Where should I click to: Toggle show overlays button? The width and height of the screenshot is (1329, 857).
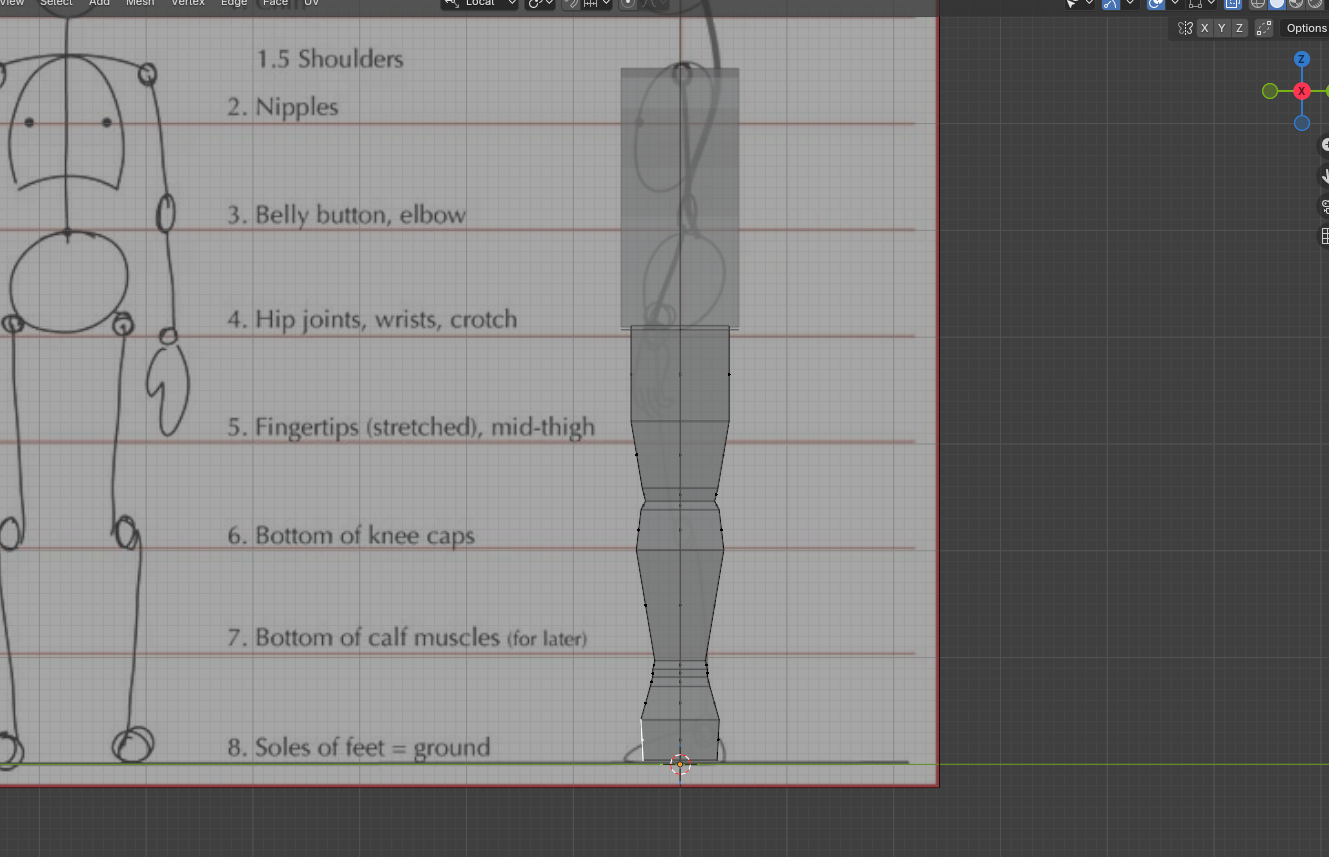coord(1156,3)
